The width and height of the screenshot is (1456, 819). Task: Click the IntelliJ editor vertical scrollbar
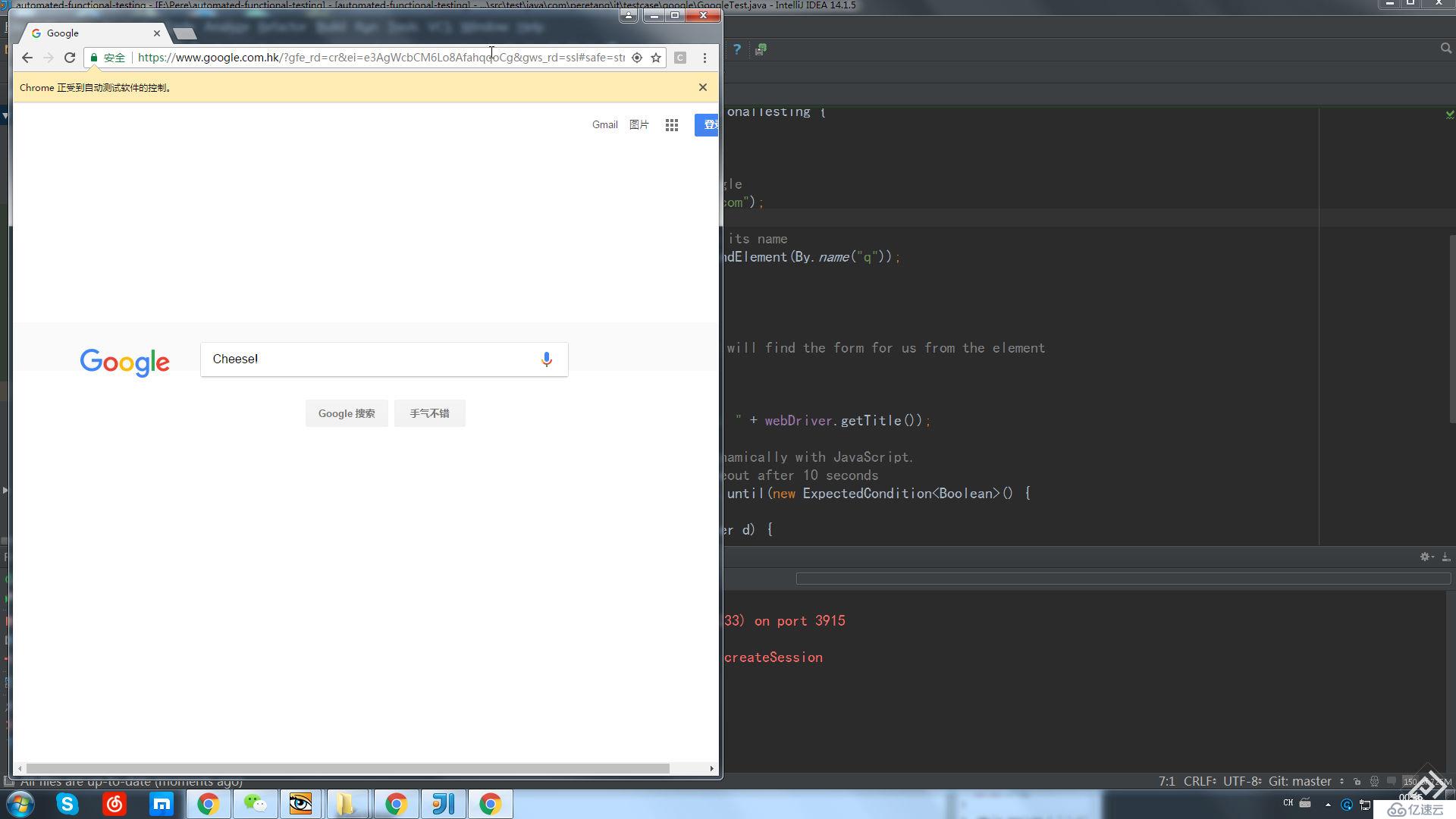1451,328
